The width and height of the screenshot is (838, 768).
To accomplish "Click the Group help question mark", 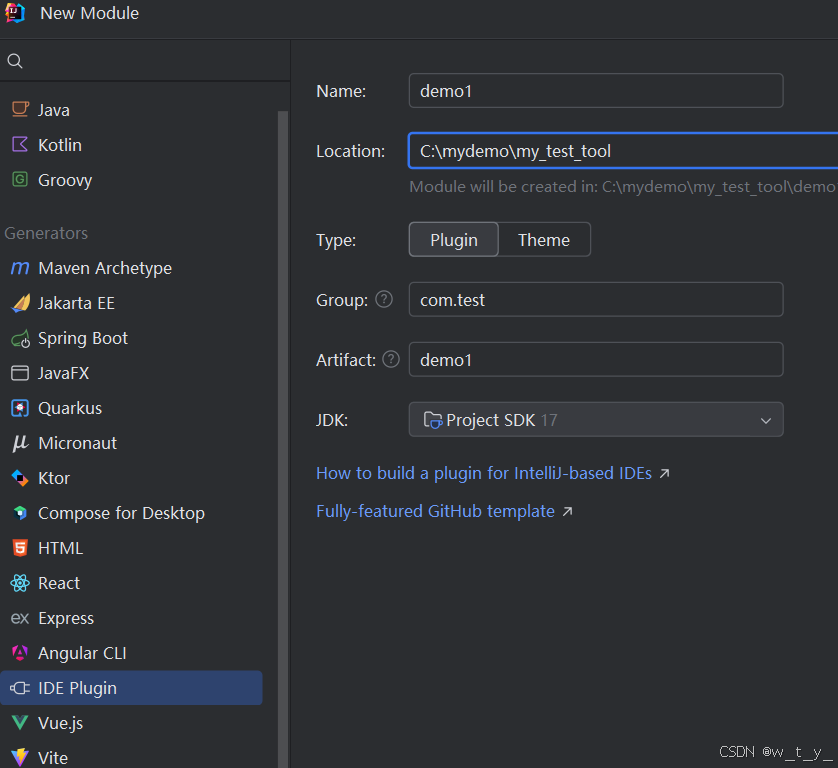I will tap(384, 299).
